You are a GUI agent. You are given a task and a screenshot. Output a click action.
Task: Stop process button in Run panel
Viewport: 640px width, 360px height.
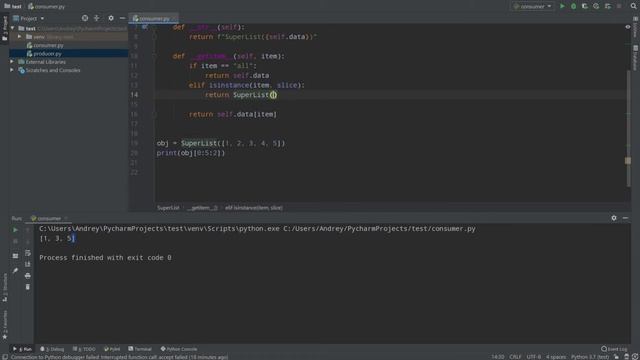pos(15,241)
